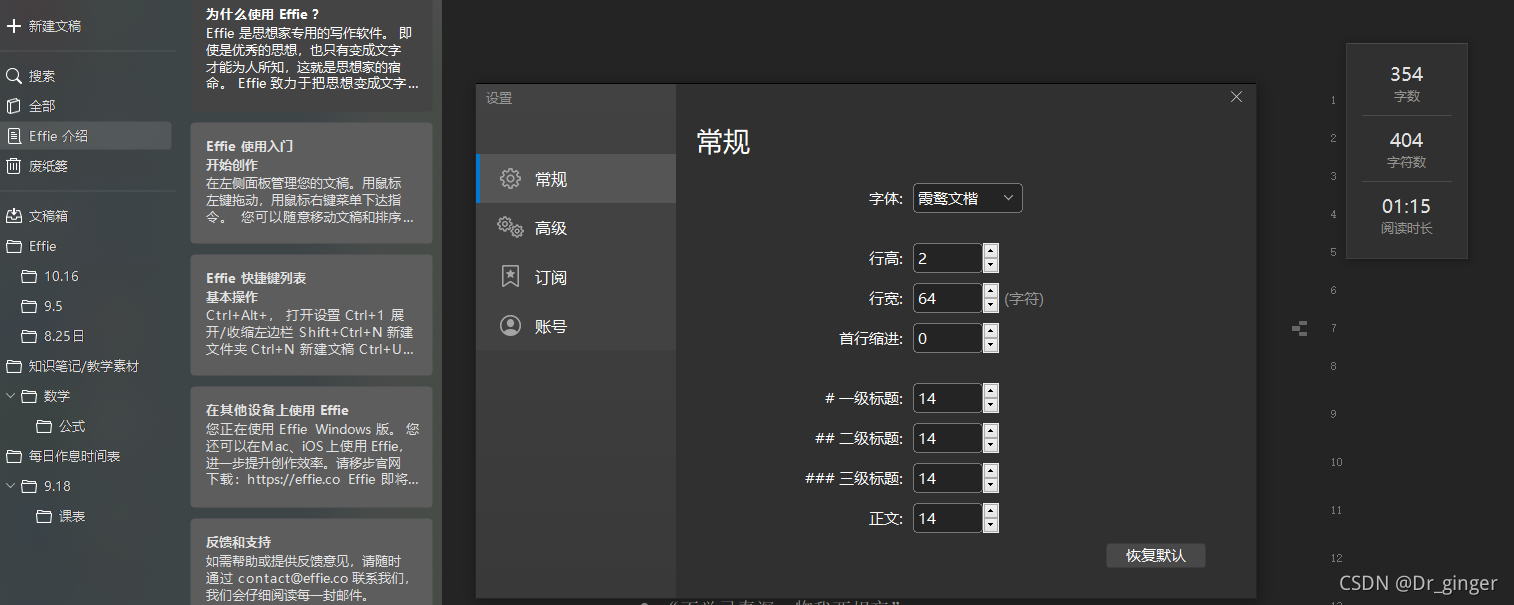The image size is (1514, 605).
Task: Open the 在其他设备上使用 Effie card
Action: pos(311,447)
